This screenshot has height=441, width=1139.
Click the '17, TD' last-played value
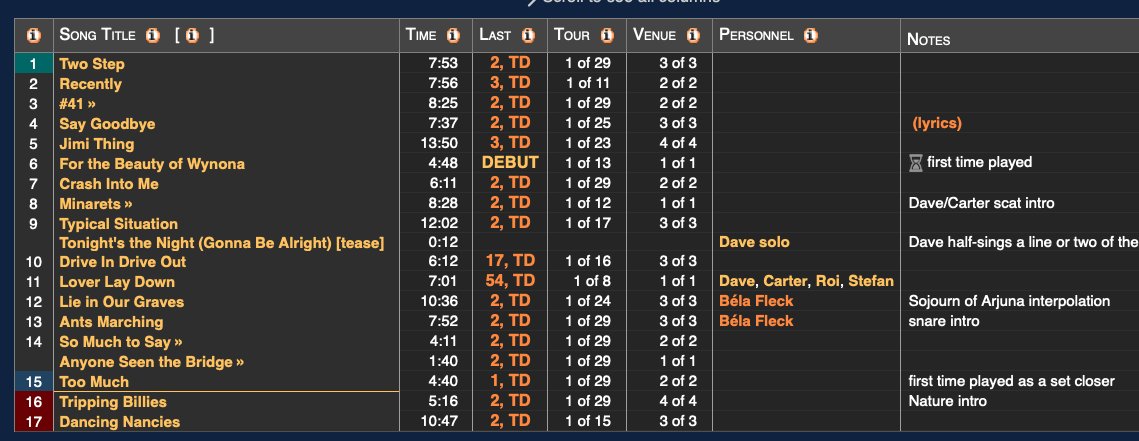click(510, 261)
